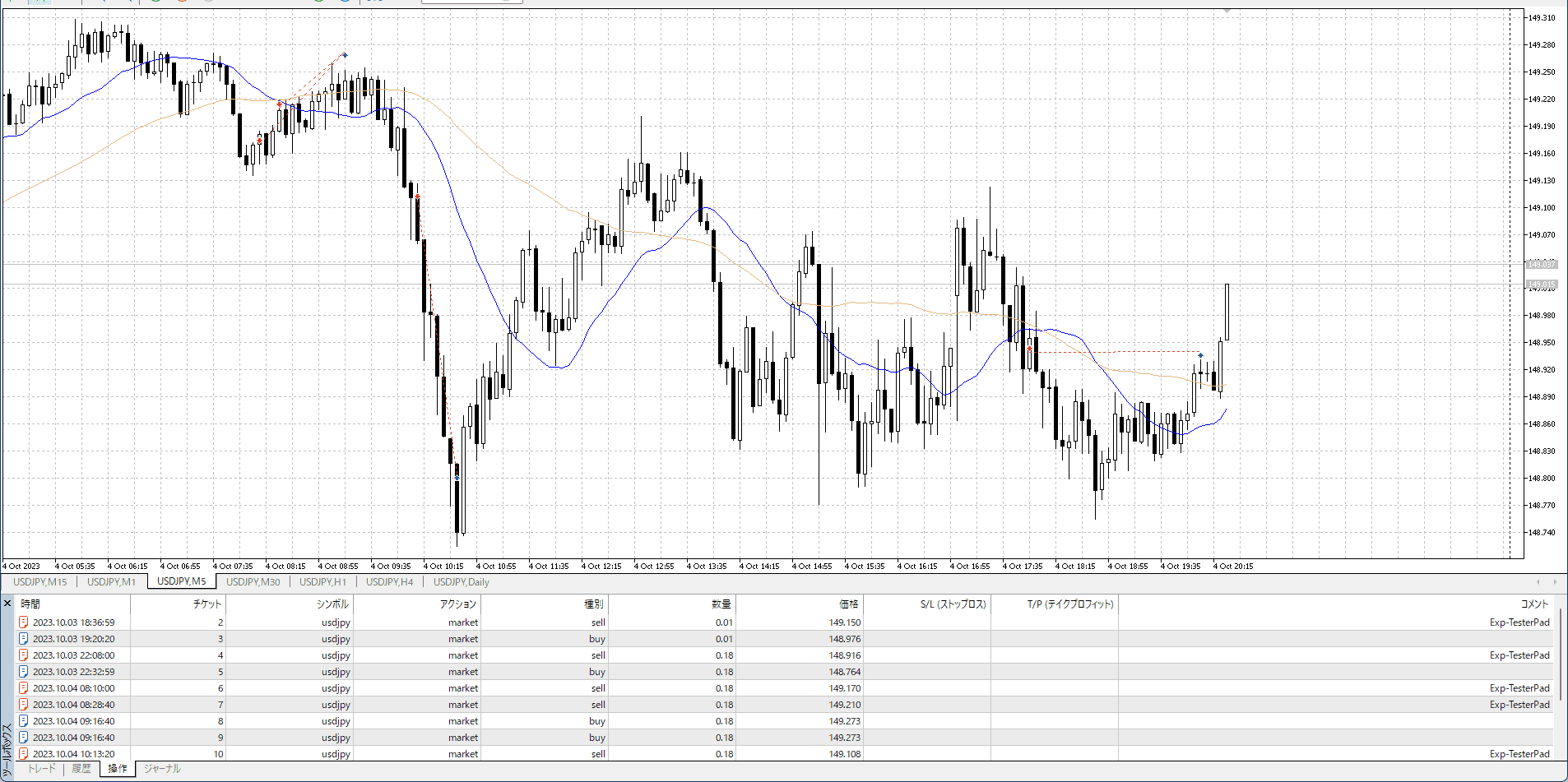Screen dimensions: 1568x782
Task: Select the USDJPY,Daily chart tab
Action: coord(461,582)
